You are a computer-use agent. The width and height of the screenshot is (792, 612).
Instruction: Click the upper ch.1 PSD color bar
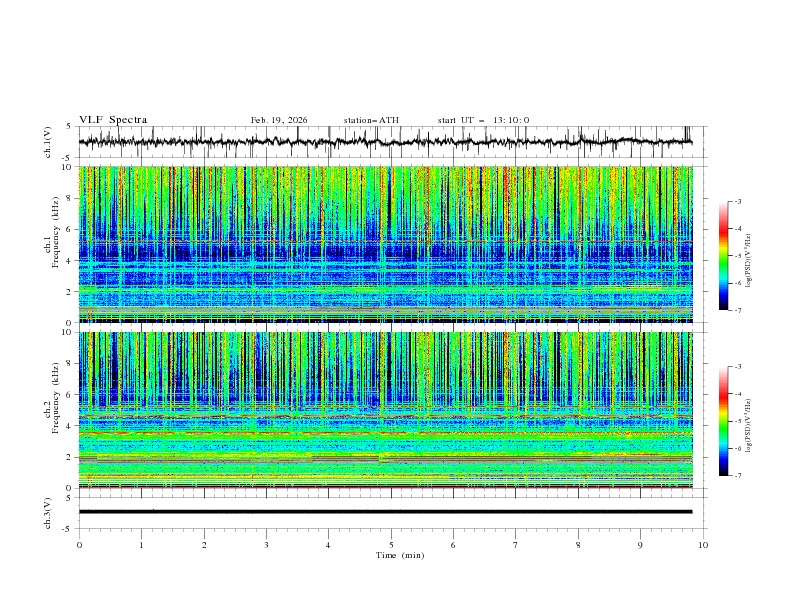point(724,256)
